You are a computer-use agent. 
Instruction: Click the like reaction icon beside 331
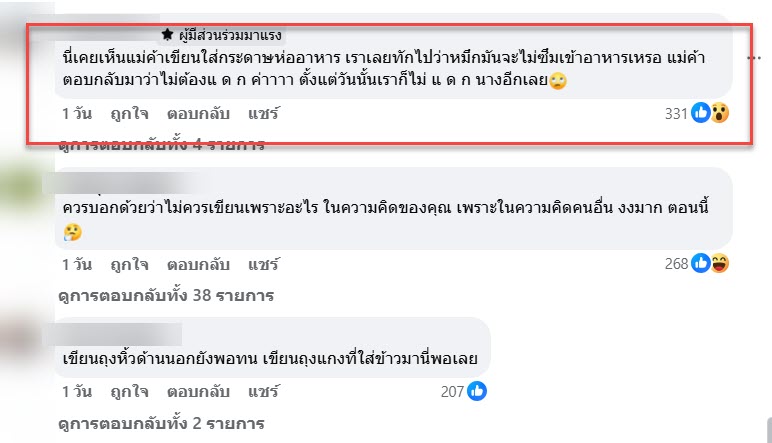tap(701, 113)
